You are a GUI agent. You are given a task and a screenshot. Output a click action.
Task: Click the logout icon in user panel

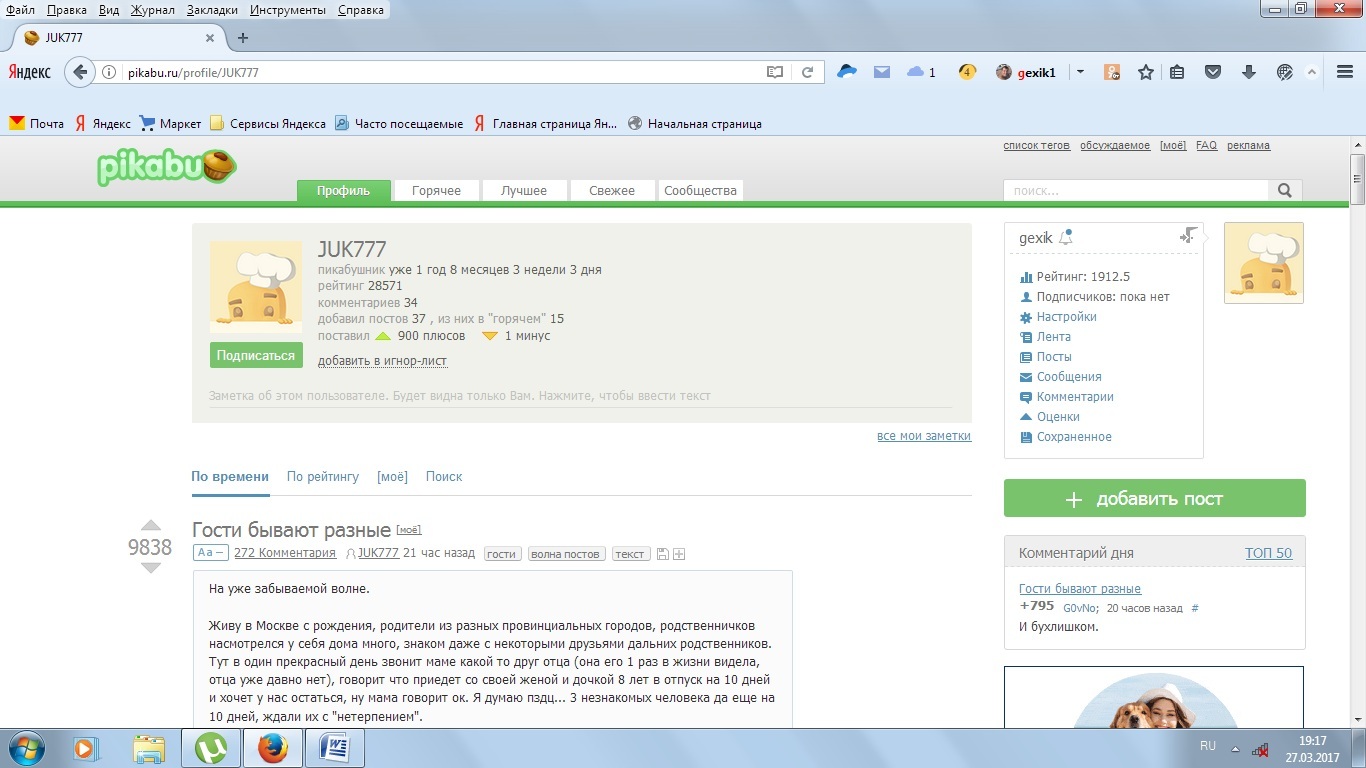[1188, 236]
